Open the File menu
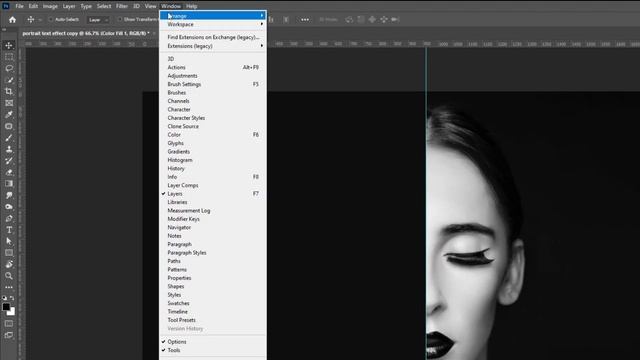The image size is (640, 360). coord(19,6)
